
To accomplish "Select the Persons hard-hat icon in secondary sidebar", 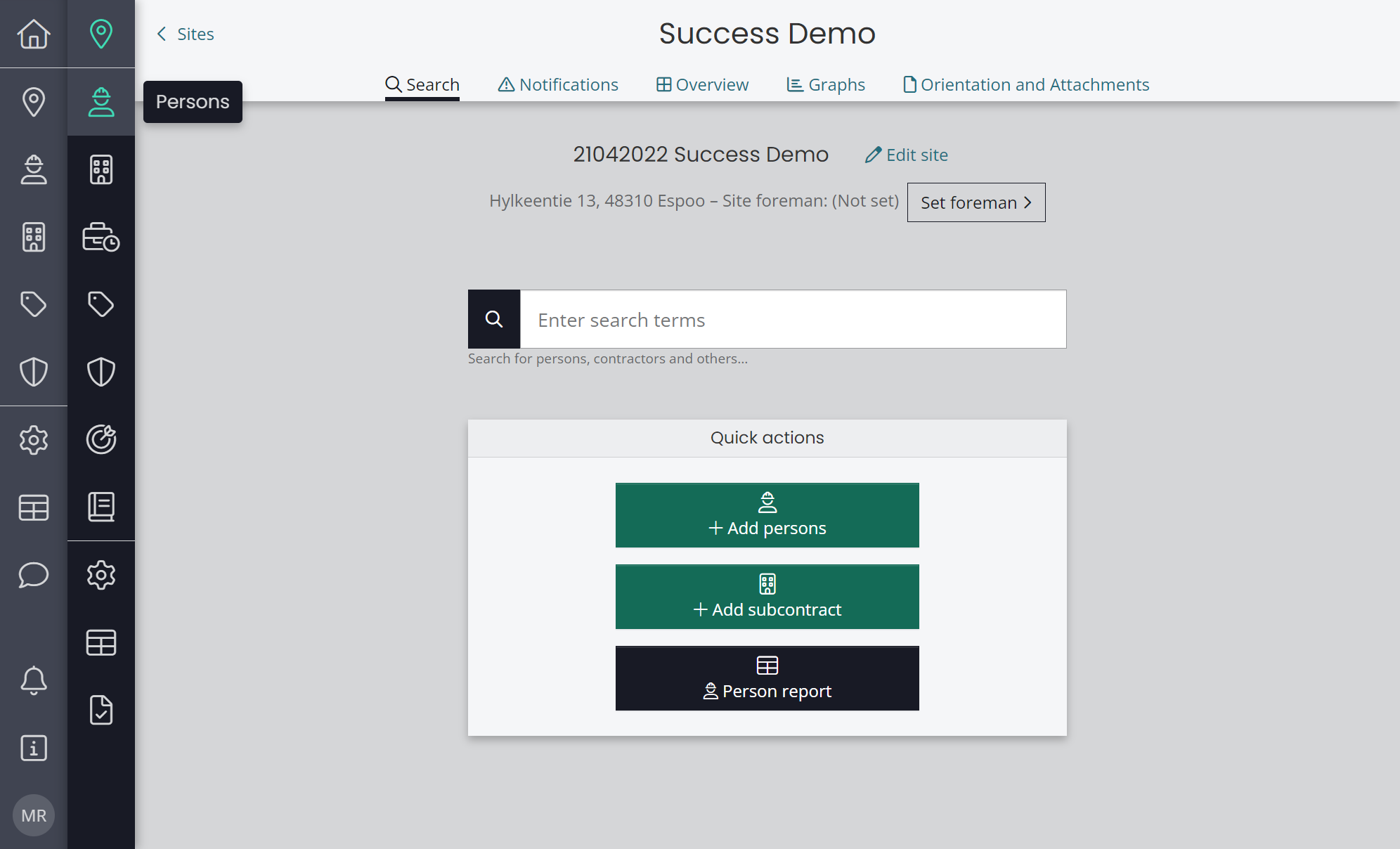I will [x=101, y=102].
